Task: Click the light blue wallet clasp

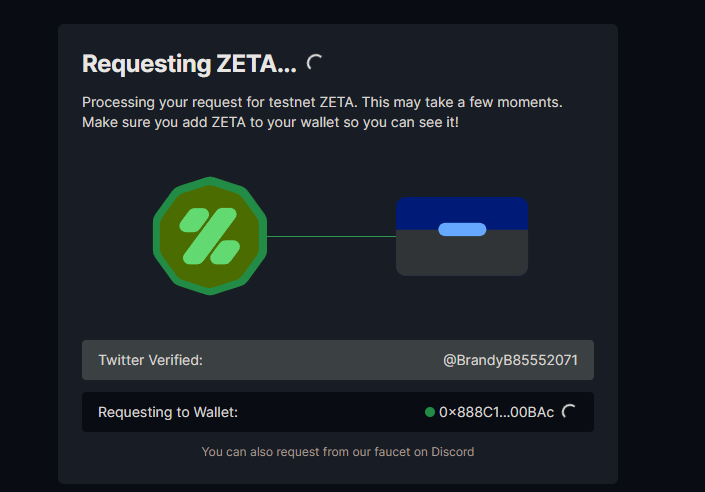Action: coord(462,229)
